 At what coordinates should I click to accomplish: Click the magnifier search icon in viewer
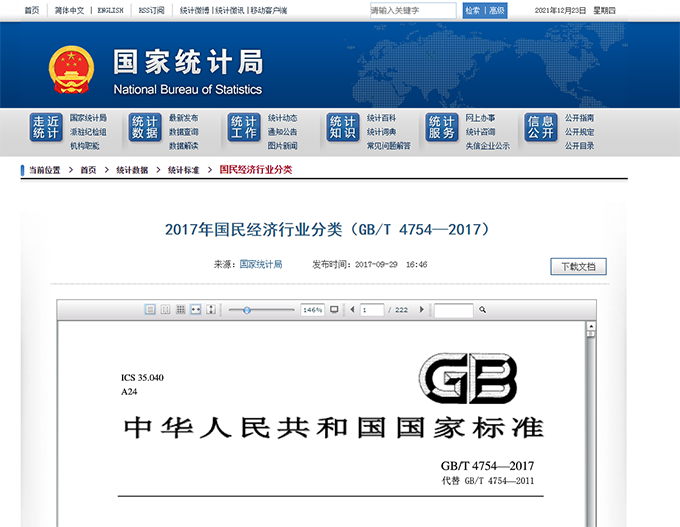(x=482, y=310)
